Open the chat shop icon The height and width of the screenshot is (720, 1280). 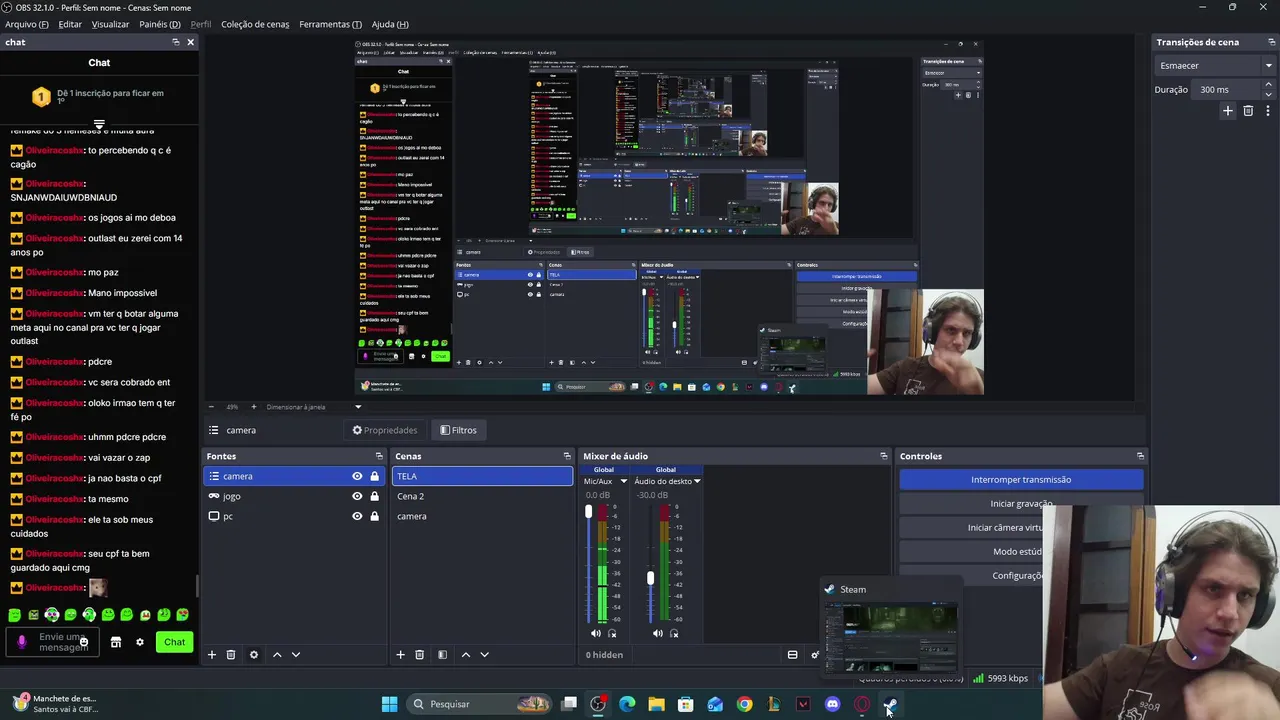[x=116, y=642]
